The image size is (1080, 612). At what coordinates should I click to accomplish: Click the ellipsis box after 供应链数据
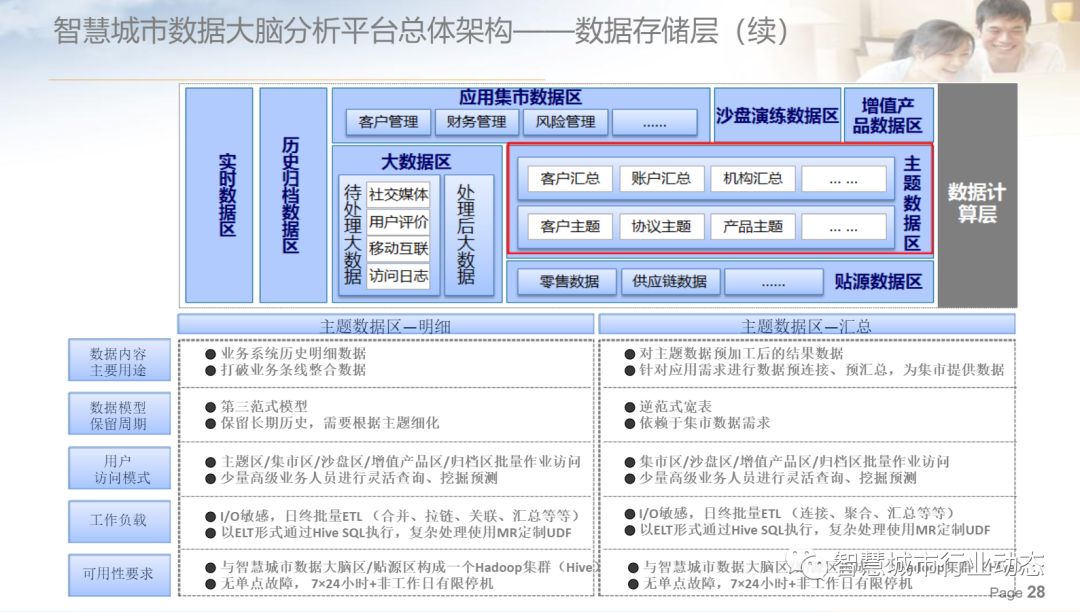[773, 282]
